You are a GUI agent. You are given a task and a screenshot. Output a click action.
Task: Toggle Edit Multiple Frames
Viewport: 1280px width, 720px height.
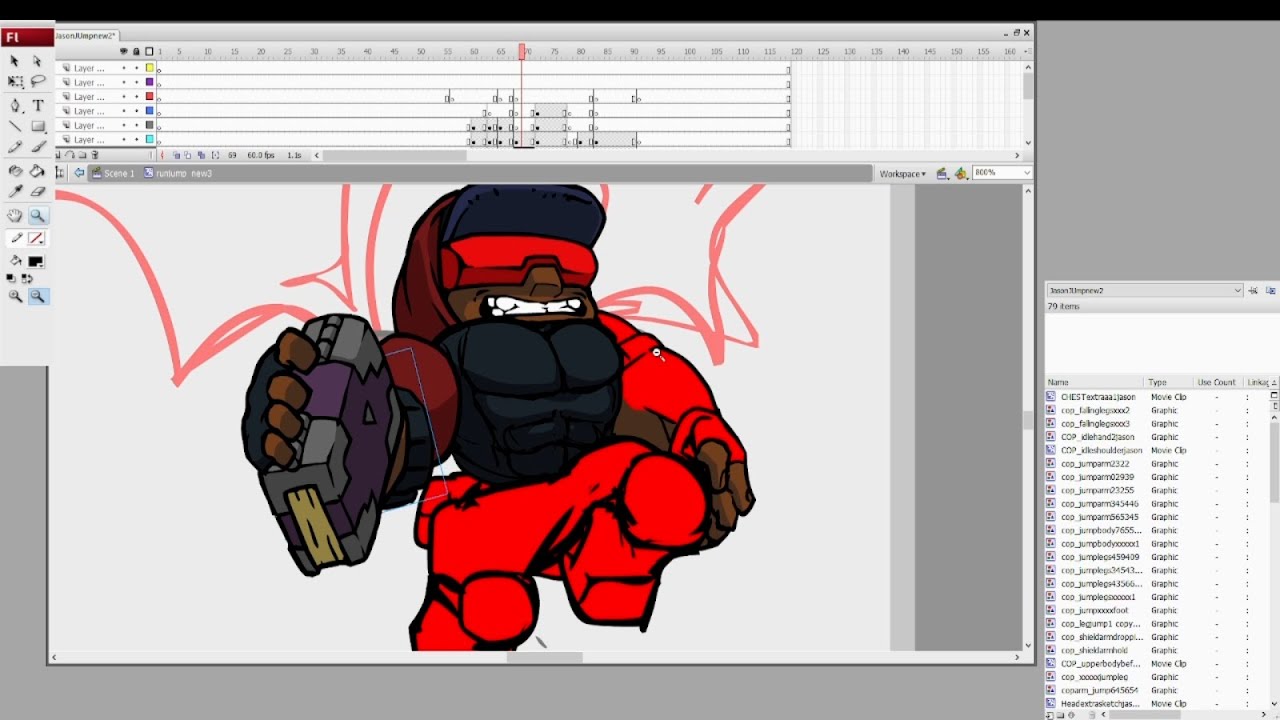(201, 155)
